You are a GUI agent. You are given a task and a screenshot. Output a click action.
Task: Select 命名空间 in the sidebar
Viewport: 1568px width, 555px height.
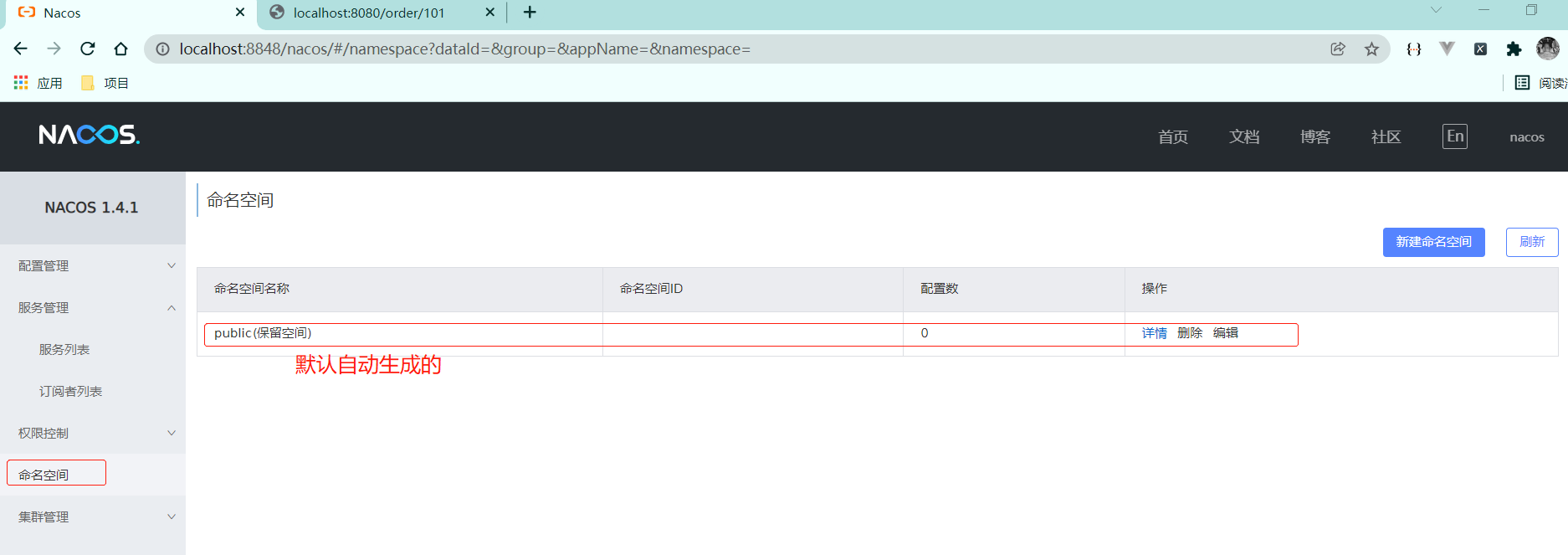click(93, 475)
